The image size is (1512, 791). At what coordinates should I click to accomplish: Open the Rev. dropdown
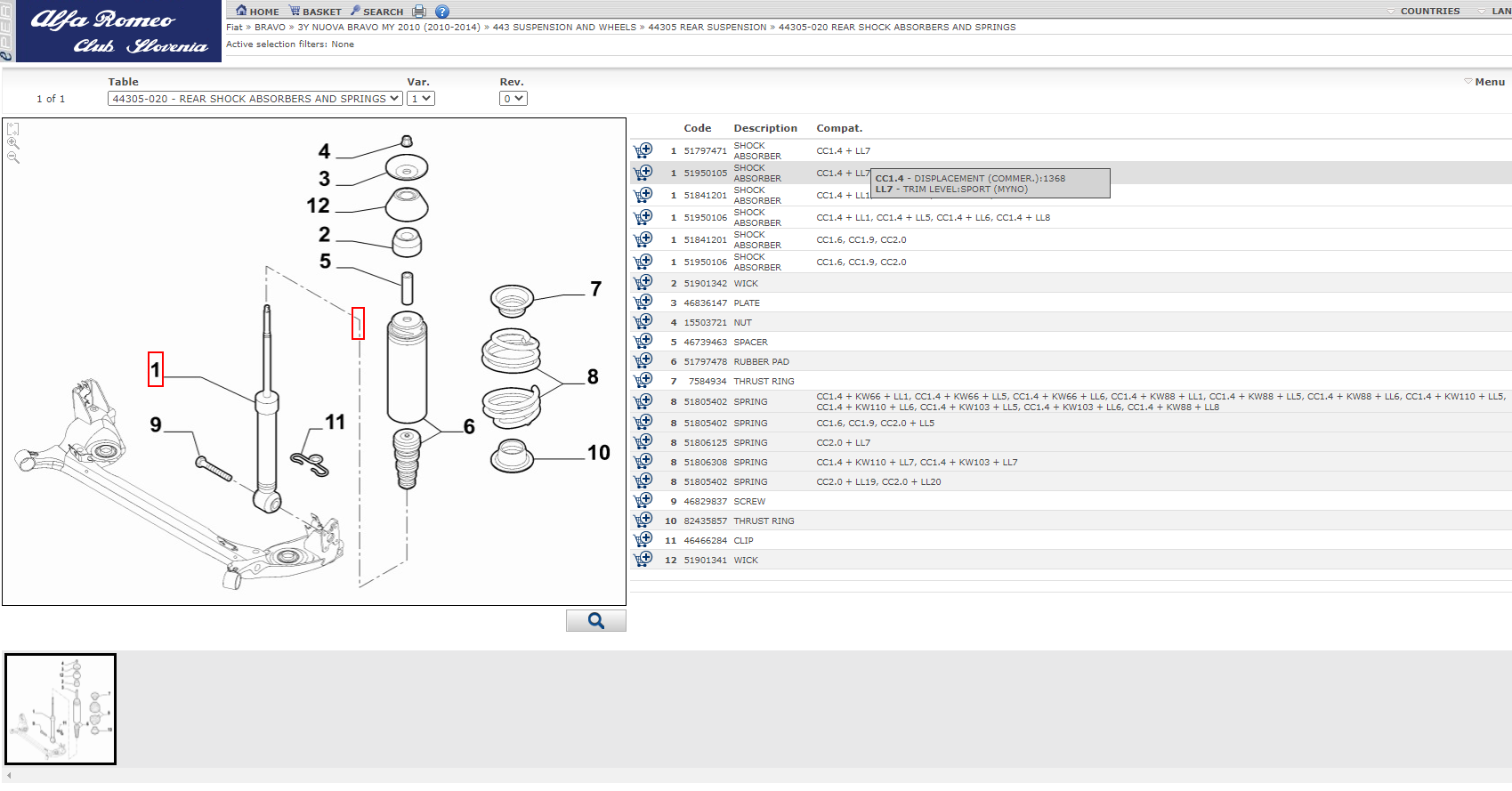(513, 99)
